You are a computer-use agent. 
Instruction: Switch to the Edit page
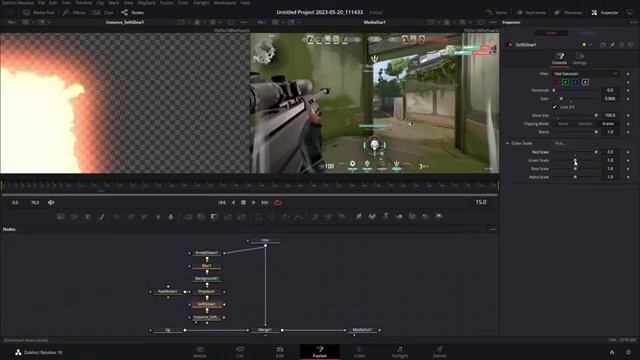point(280,352)
